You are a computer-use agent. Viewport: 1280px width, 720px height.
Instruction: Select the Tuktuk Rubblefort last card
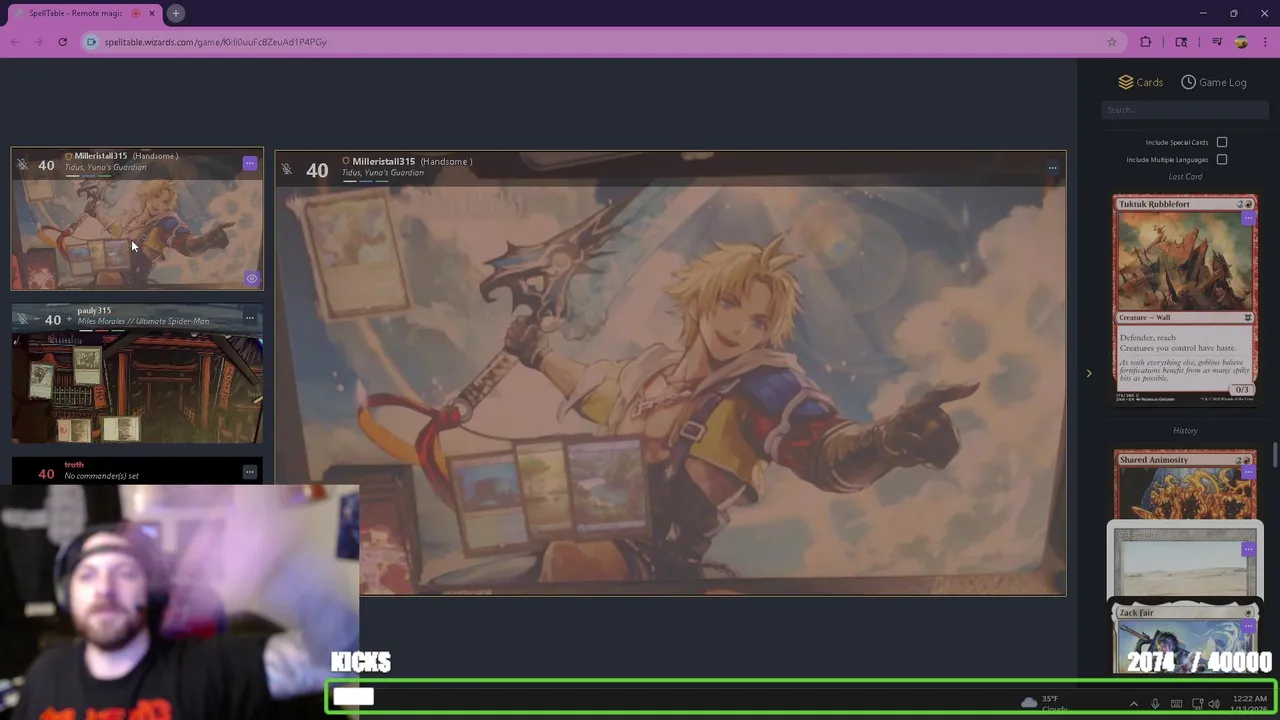pos(1185,299)
